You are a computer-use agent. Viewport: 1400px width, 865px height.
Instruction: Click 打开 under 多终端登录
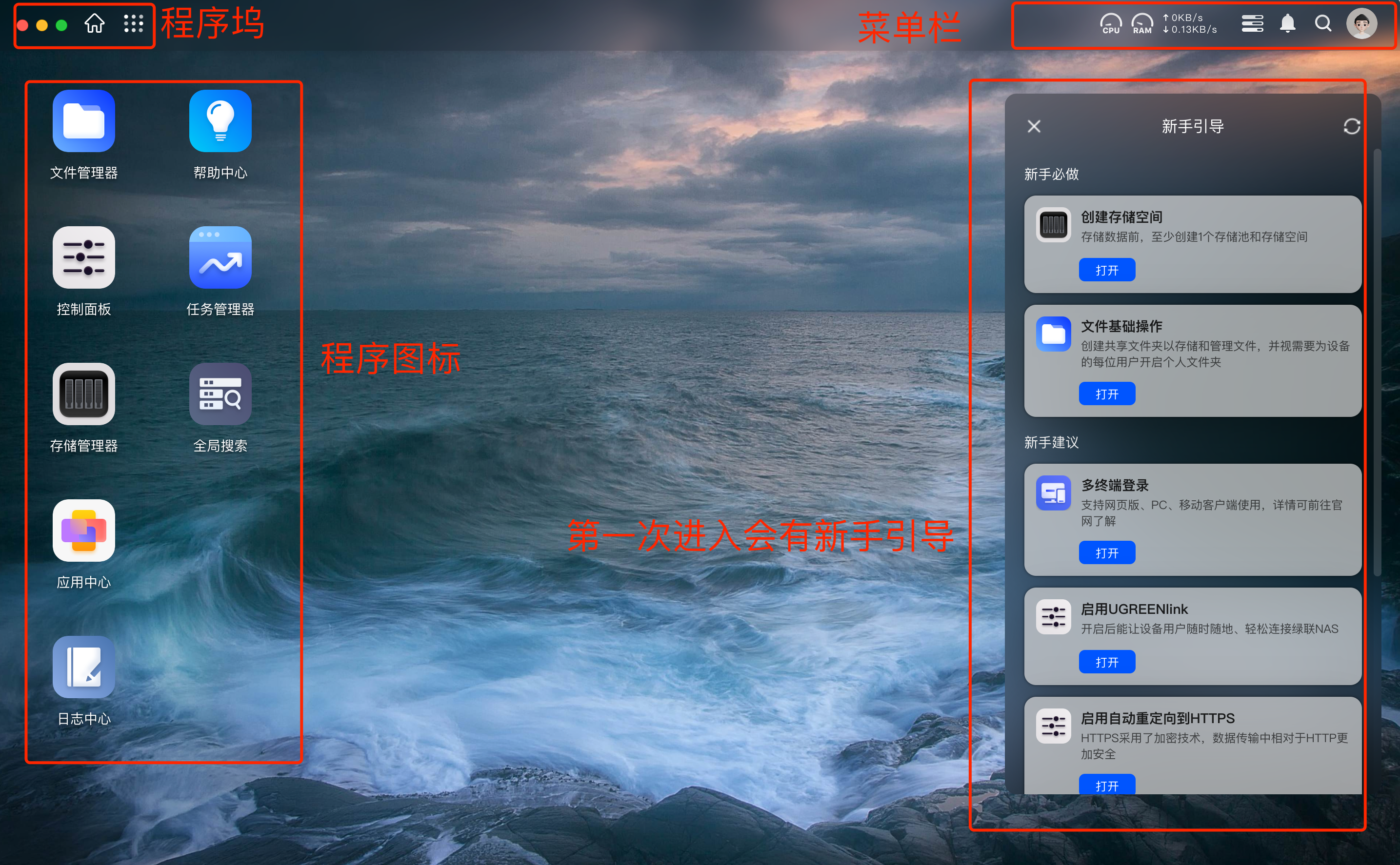(1107, 552)
